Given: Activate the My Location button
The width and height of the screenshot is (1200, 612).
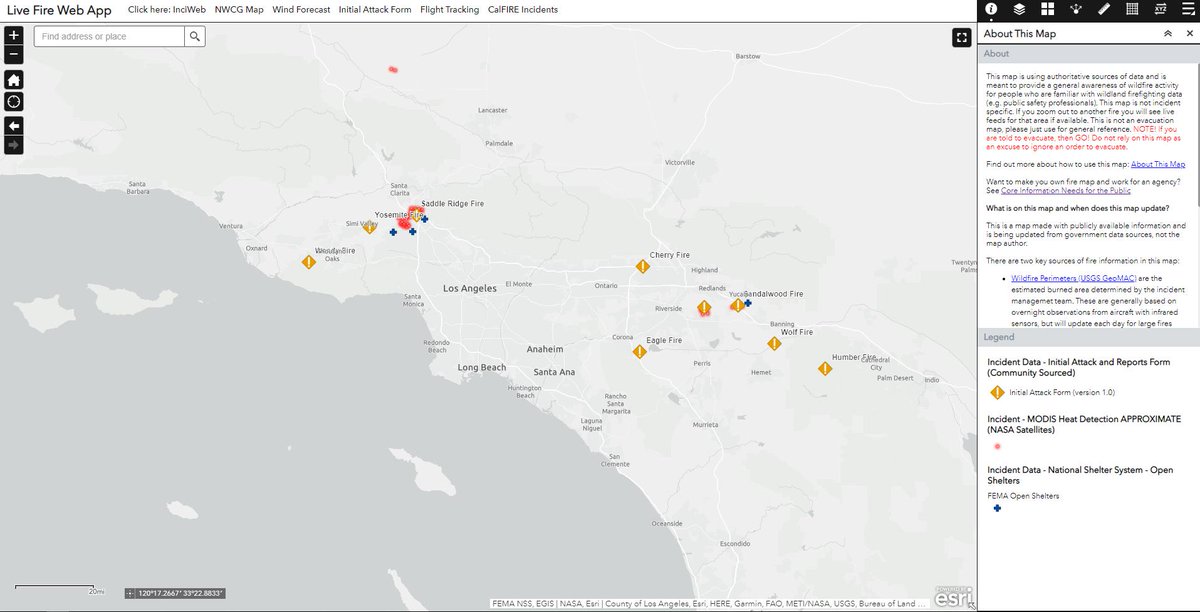Looking at the screenshot, I should 13,101.
